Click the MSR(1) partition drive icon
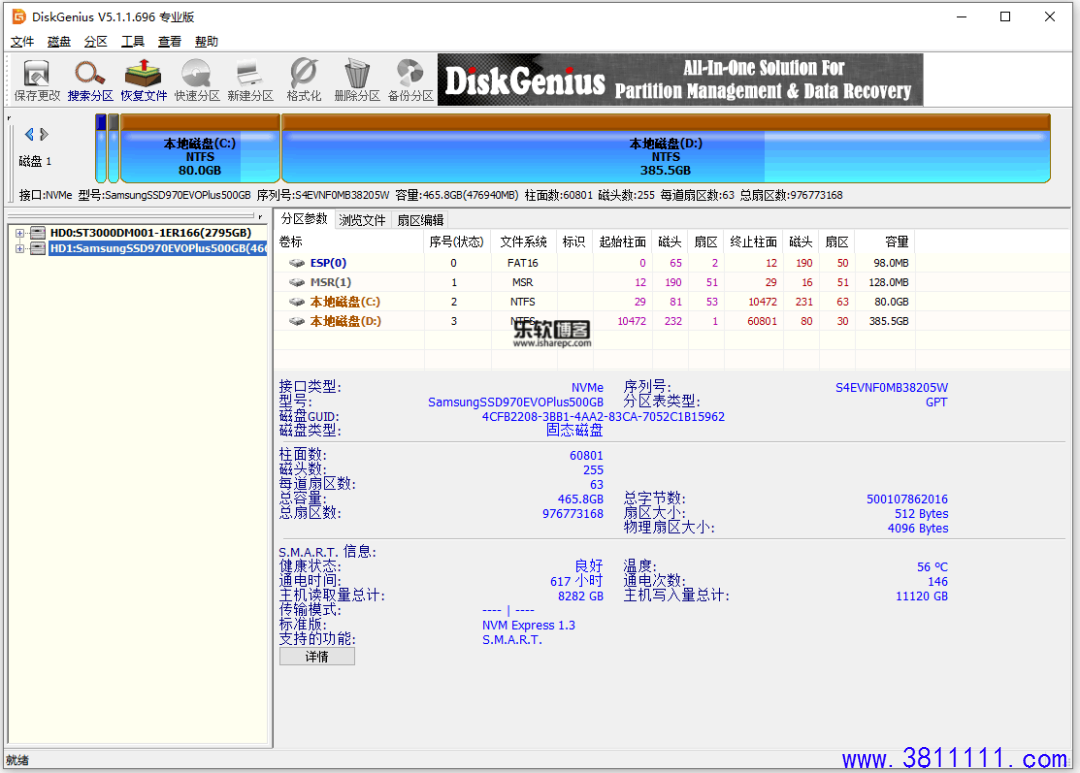This screenshot has width=1080, height=773. [x=297, y=282]
